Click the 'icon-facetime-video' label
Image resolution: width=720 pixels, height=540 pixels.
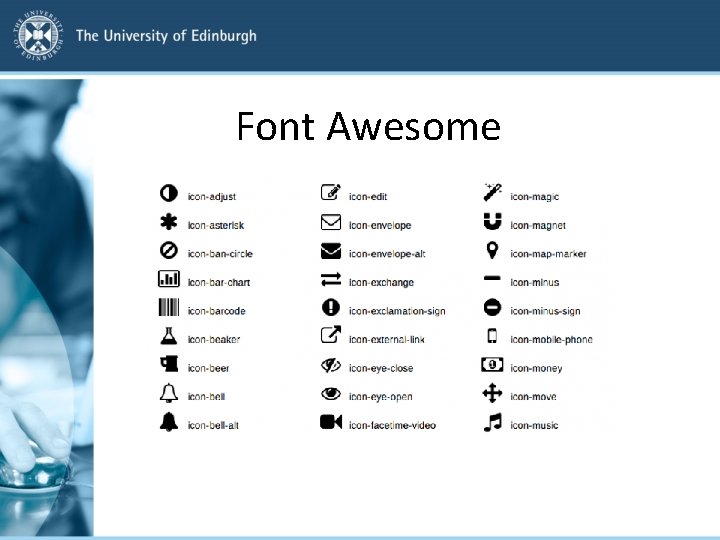pyautogui.click(x=392, y=425)
